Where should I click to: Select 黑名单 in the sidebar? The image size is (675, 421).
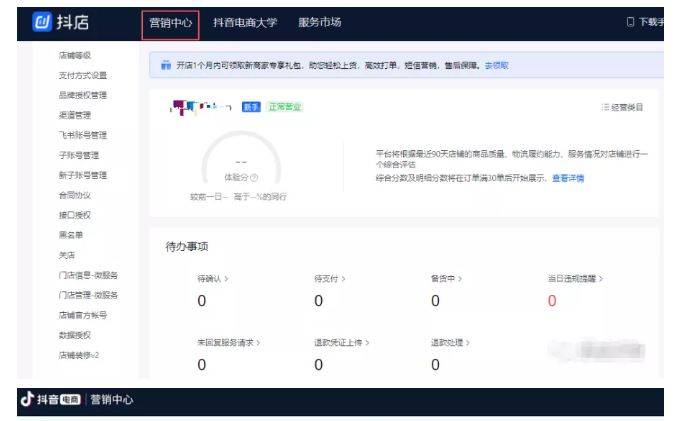point(71,235)
